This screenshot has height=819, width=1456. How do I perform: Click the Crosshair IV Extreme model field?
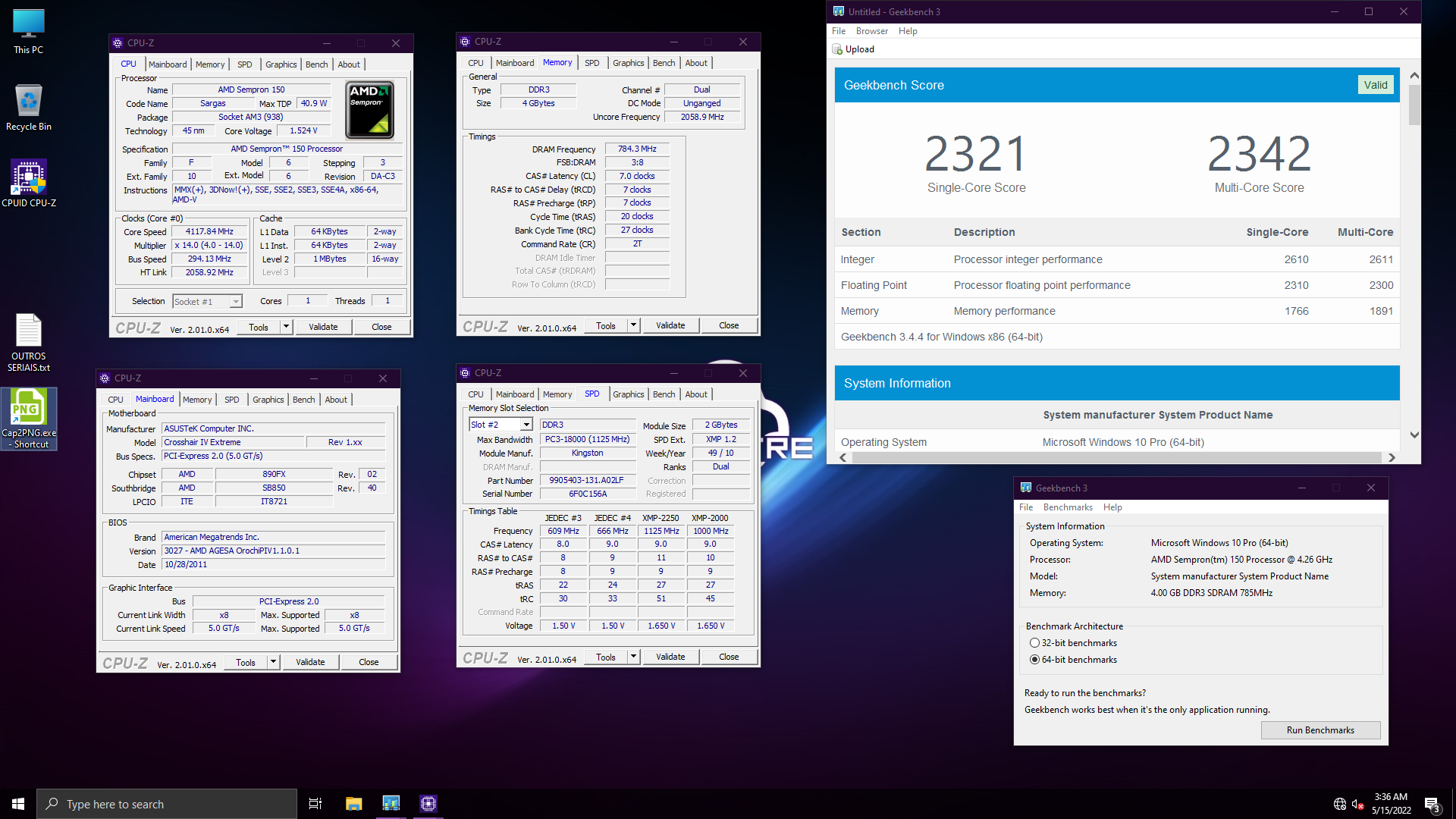pos(233,442)
